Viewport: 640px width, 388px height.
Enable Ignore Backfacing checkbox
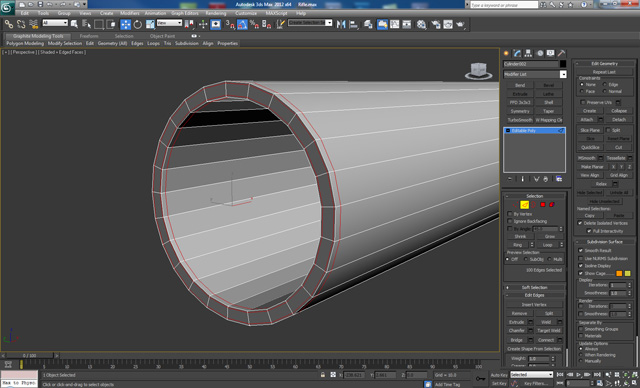(x=510, y=221)
